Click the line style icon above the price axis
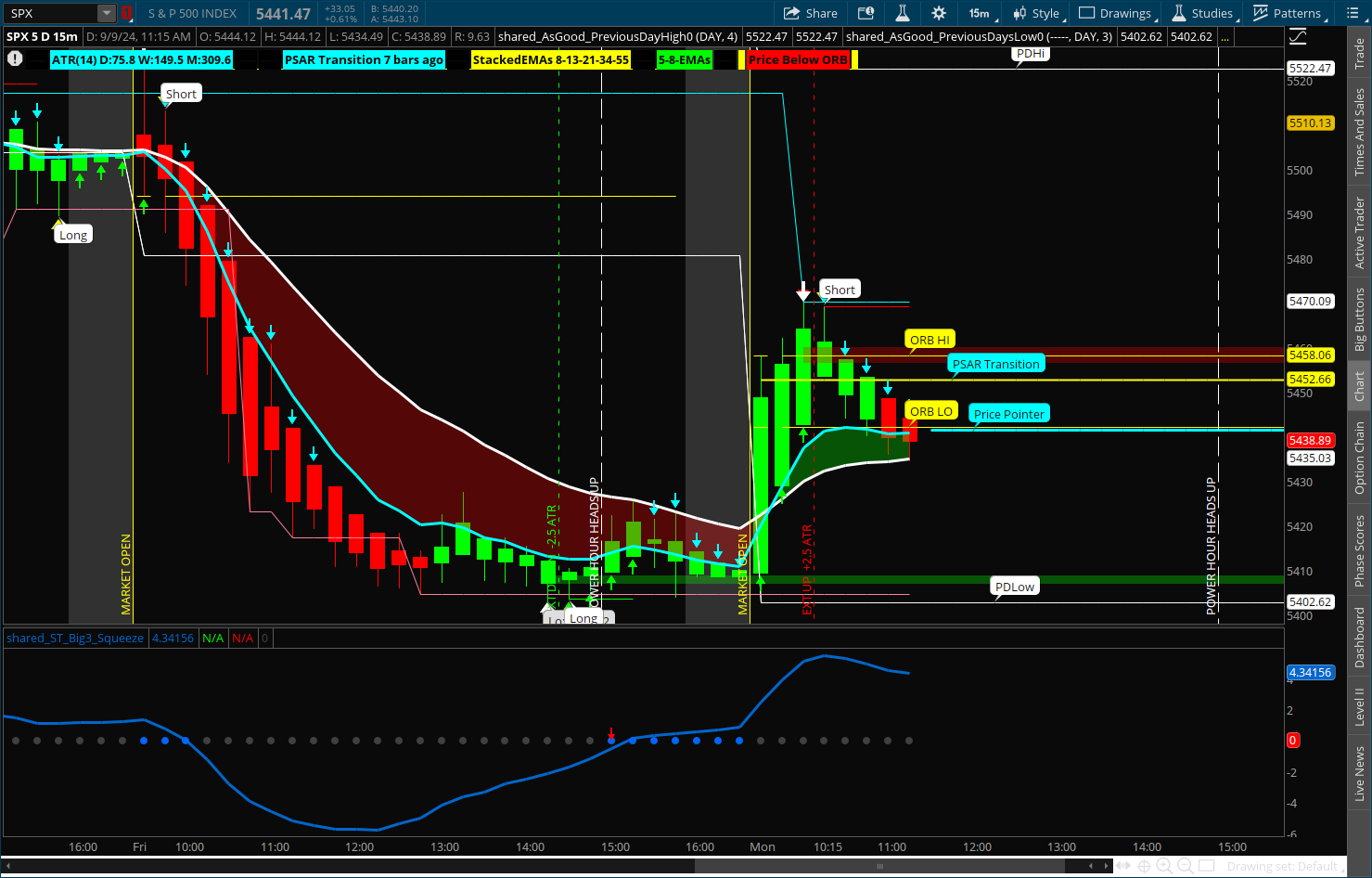The width and height of the screenshot is (1372, 878). click(x=1298, y=36)
